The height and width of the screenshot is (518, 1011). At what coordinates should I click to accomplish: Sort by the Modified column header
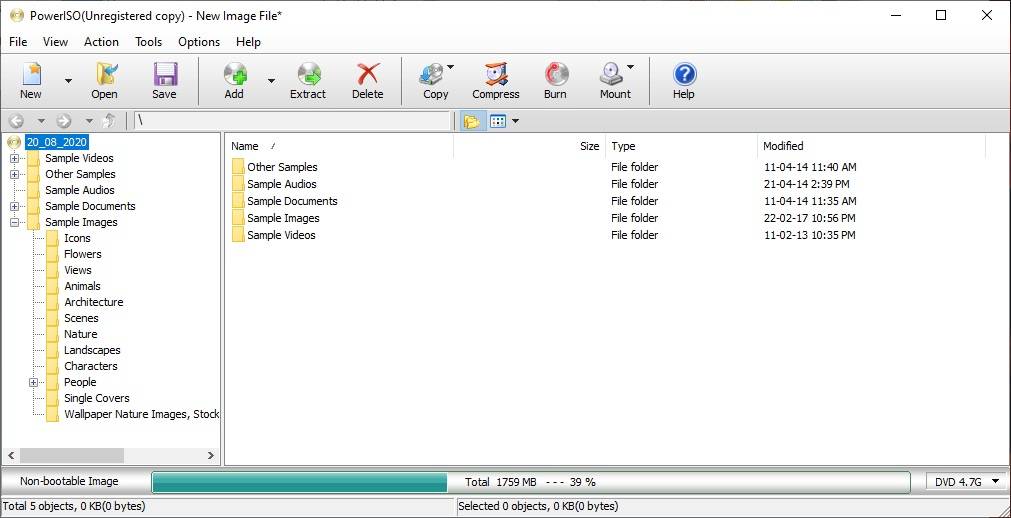click(871, 146)
